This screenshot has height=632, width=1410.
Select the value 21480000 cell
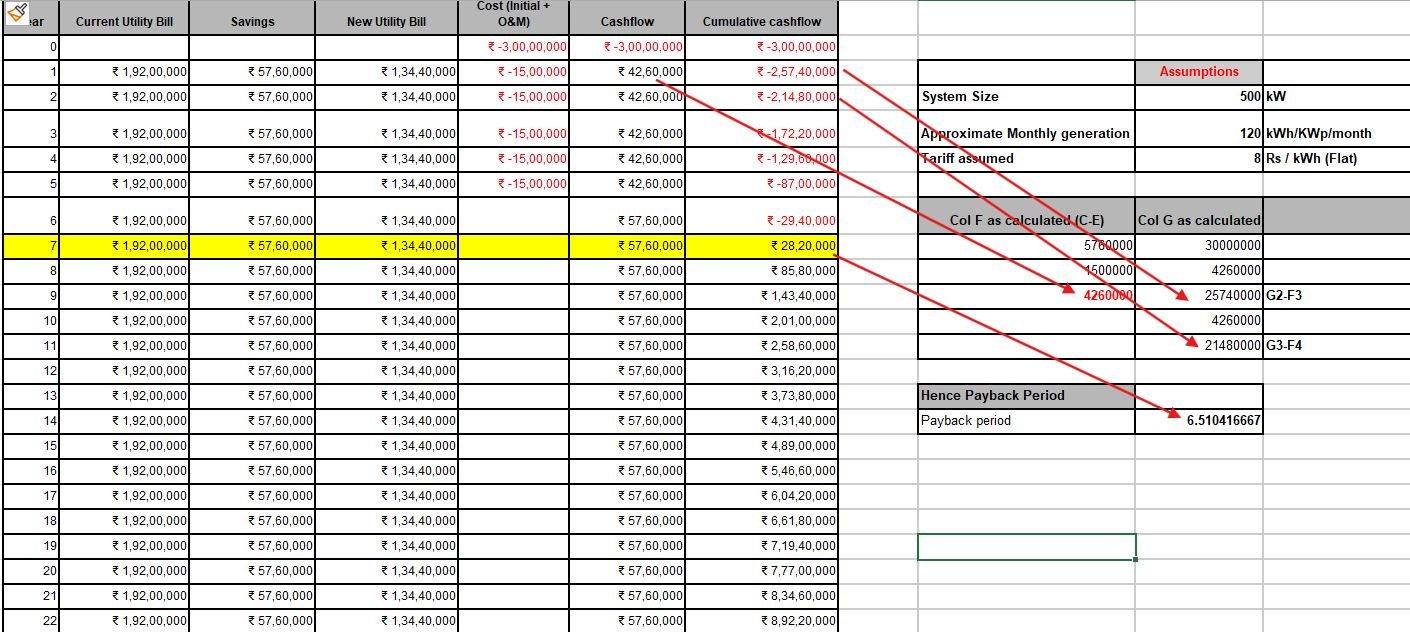tap(1199, 346)
